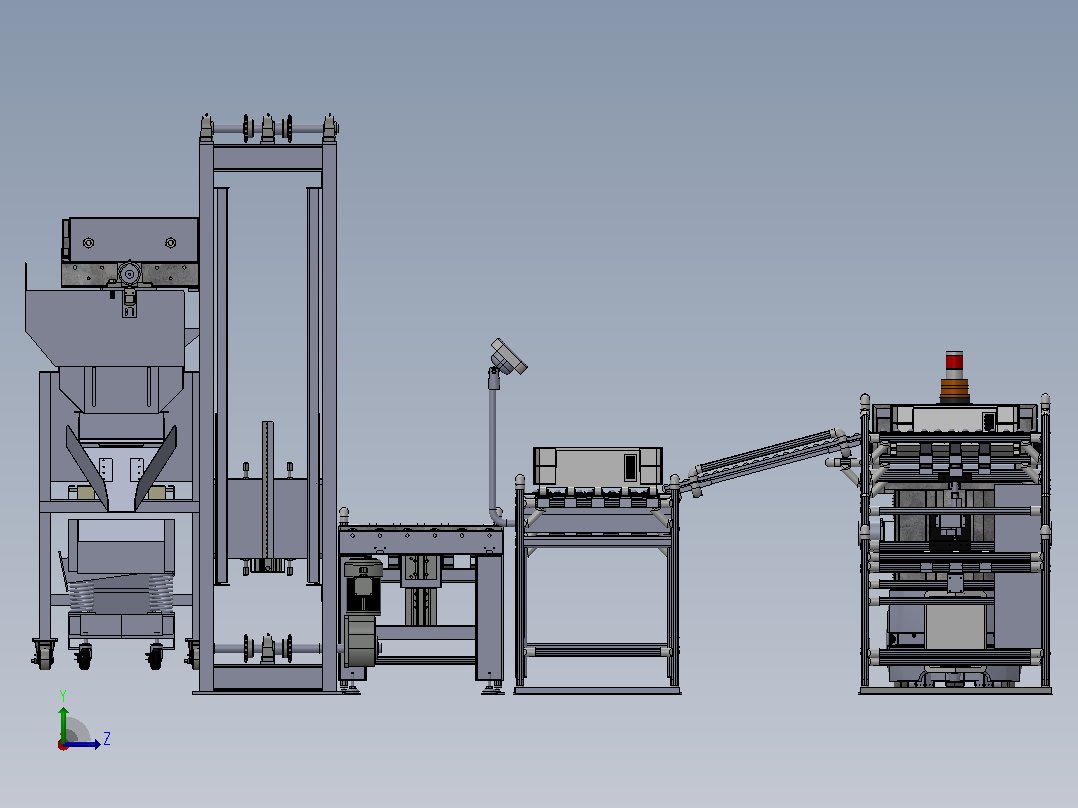Pick the vertical toothed rail inside the elevator tower

pyautogui.click(x=267, y=490)
